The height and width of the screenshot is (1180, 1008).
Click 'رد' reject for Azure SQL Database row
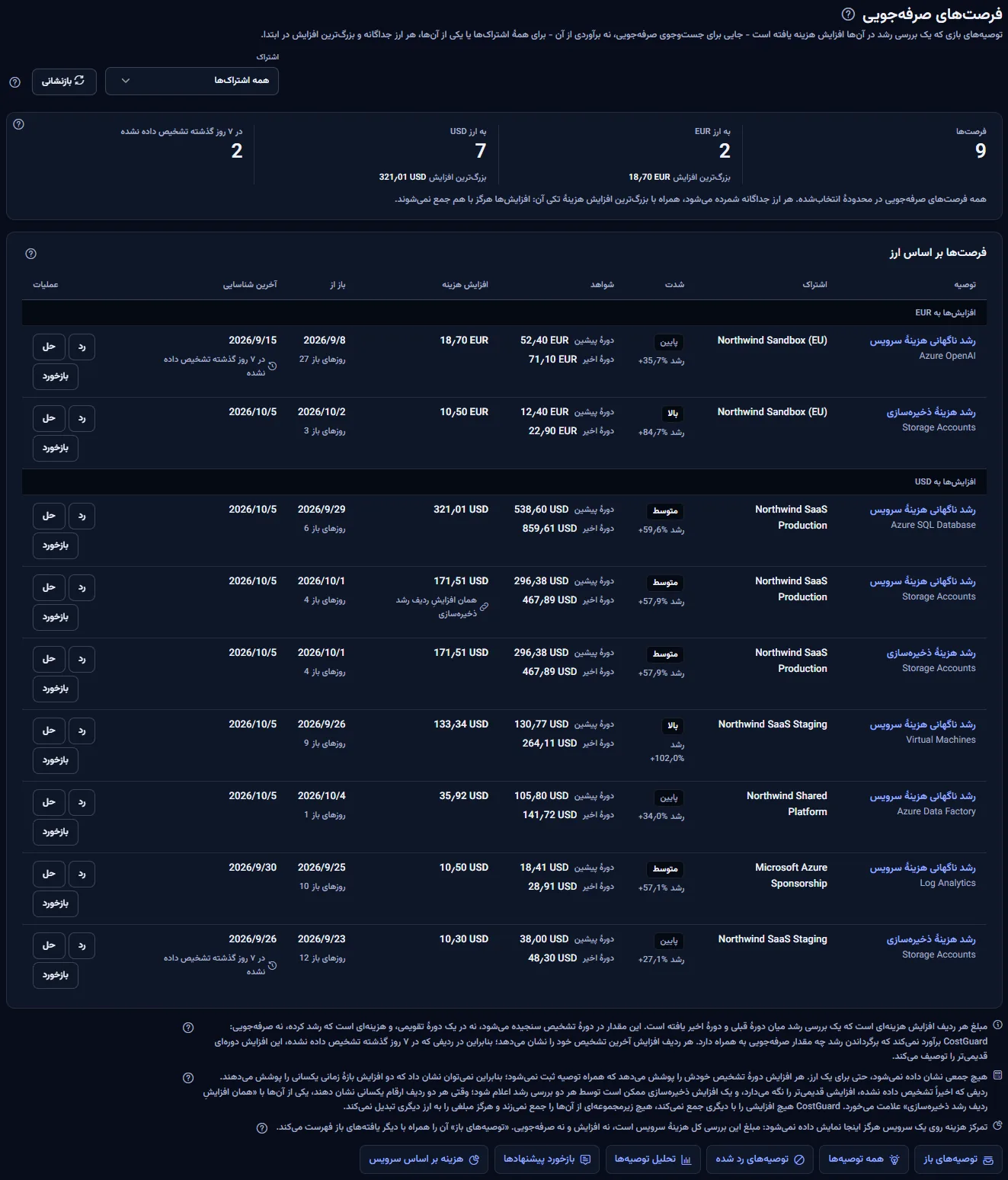click(x=82, y=516)
